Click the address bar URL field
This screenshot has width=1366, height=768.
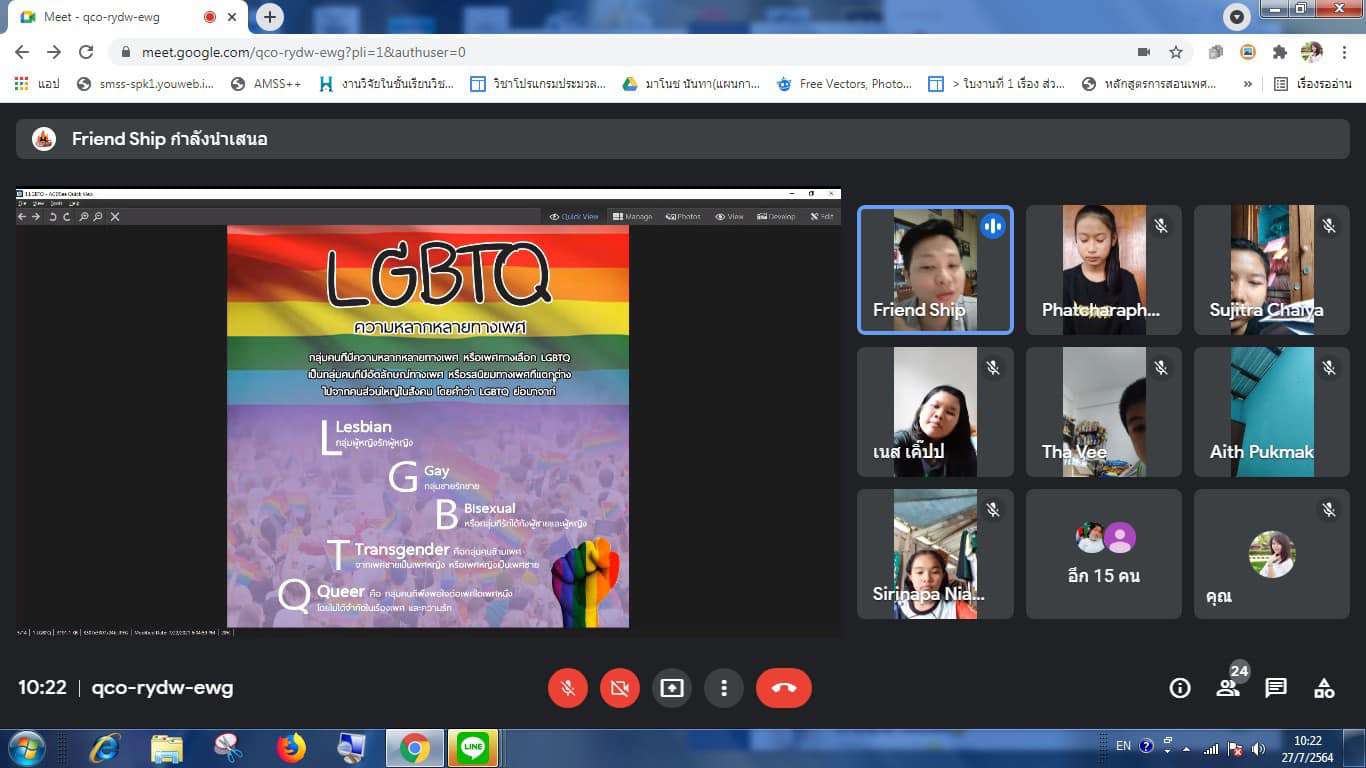(600, 52)
